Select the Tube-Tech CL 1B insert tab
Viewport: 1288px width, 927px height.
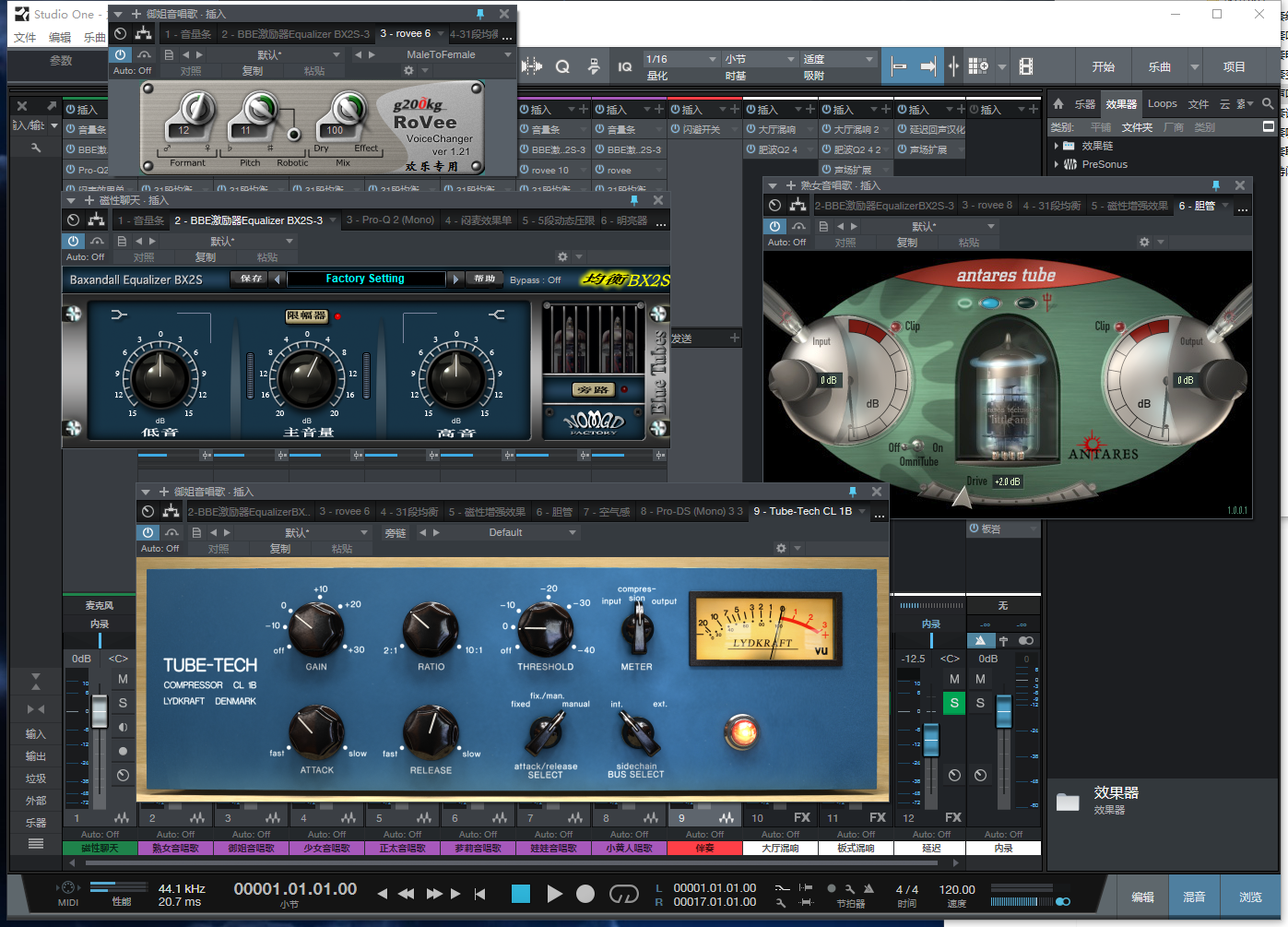803,511
